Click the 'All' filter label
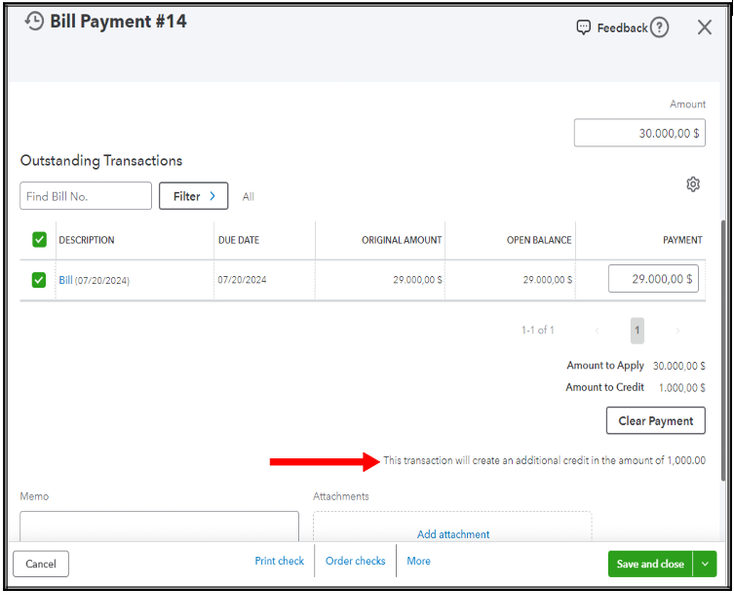Image resolution: width=734 pixels, height=595 pixels. click(248, 197)
